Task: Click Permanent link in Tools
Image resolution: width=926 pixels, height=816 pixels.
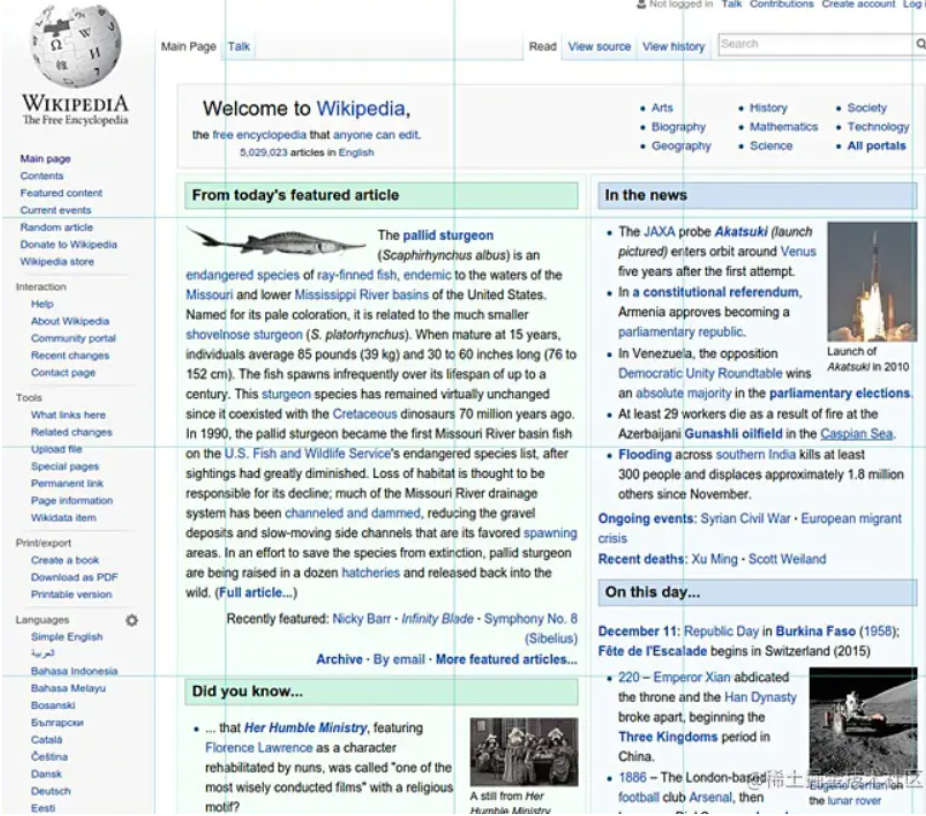Action: click(67, 484)
